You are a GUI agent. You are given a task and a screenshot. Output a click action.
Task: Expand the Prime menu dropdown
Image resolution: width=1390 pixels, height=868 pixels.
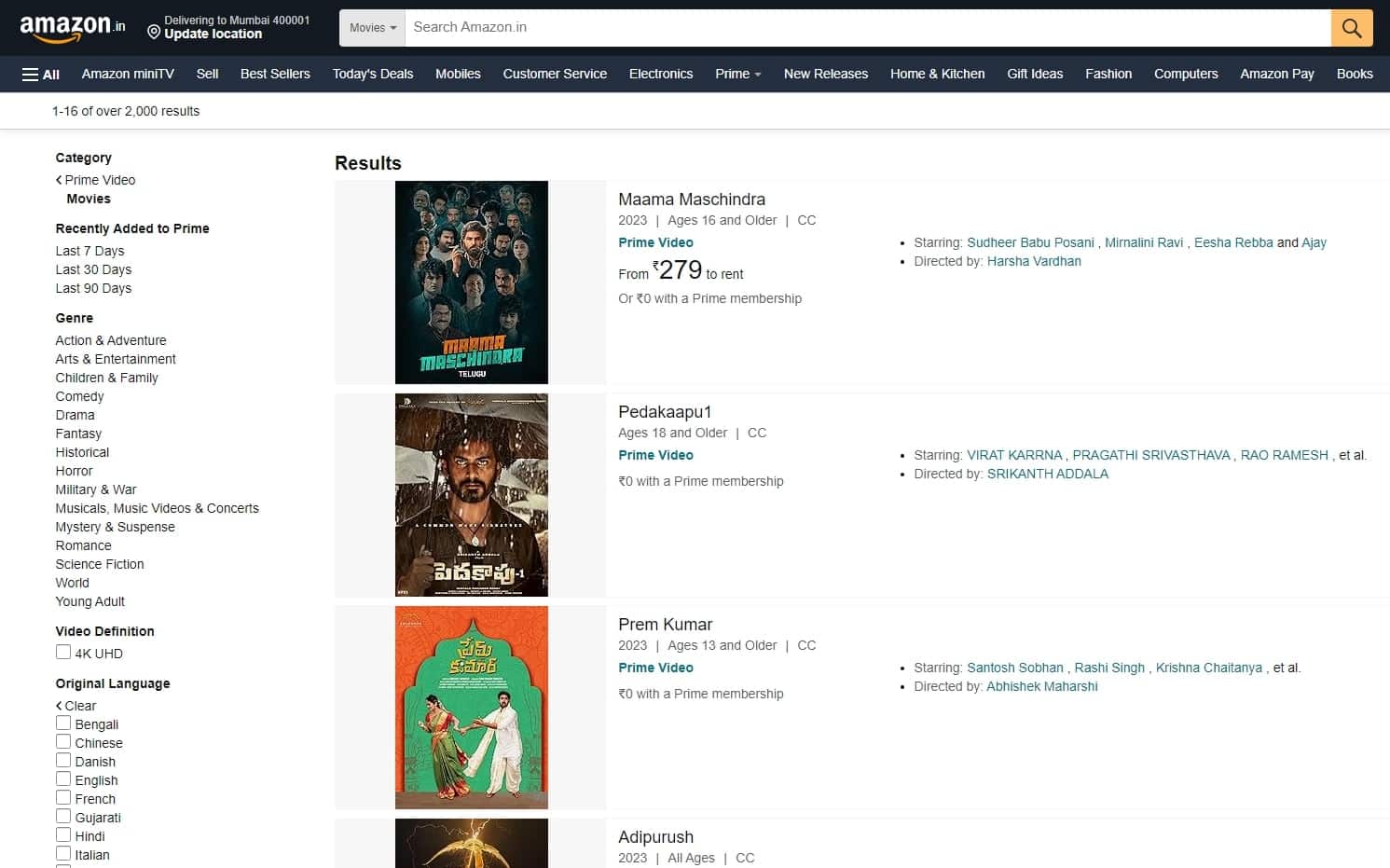tap(737, 74)
